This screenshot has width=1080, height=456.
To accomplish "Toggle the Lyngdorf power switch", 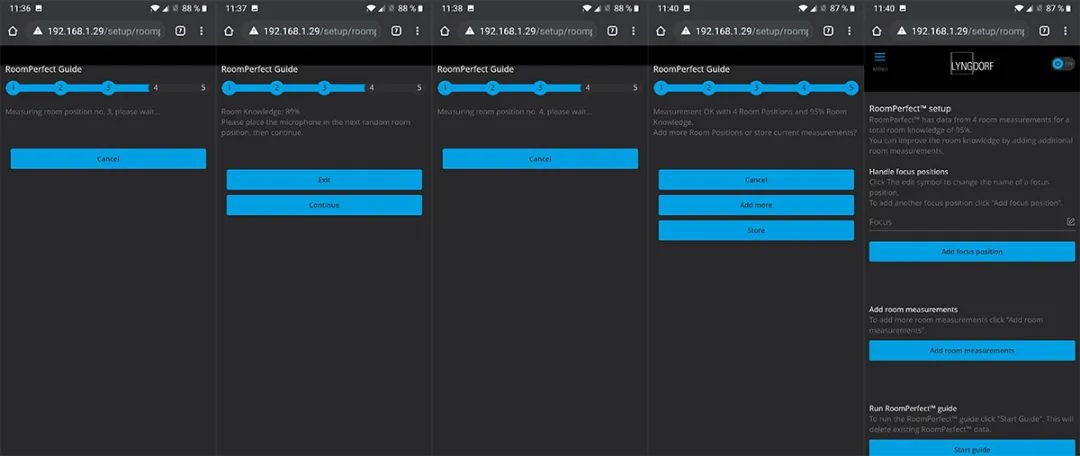I will pos(1061,64).
